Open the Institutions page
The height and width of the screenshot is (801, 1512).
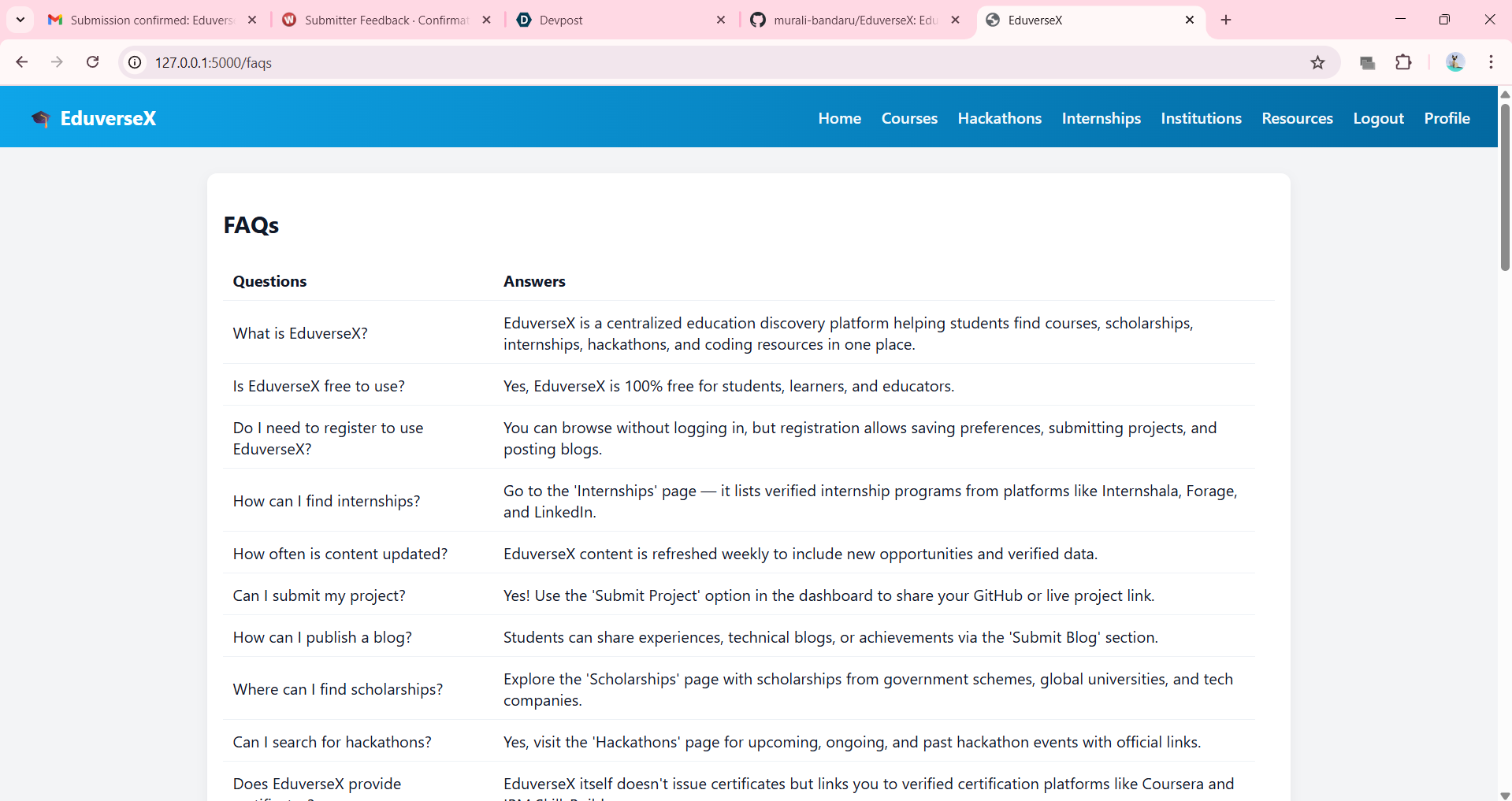point(1201,118)
